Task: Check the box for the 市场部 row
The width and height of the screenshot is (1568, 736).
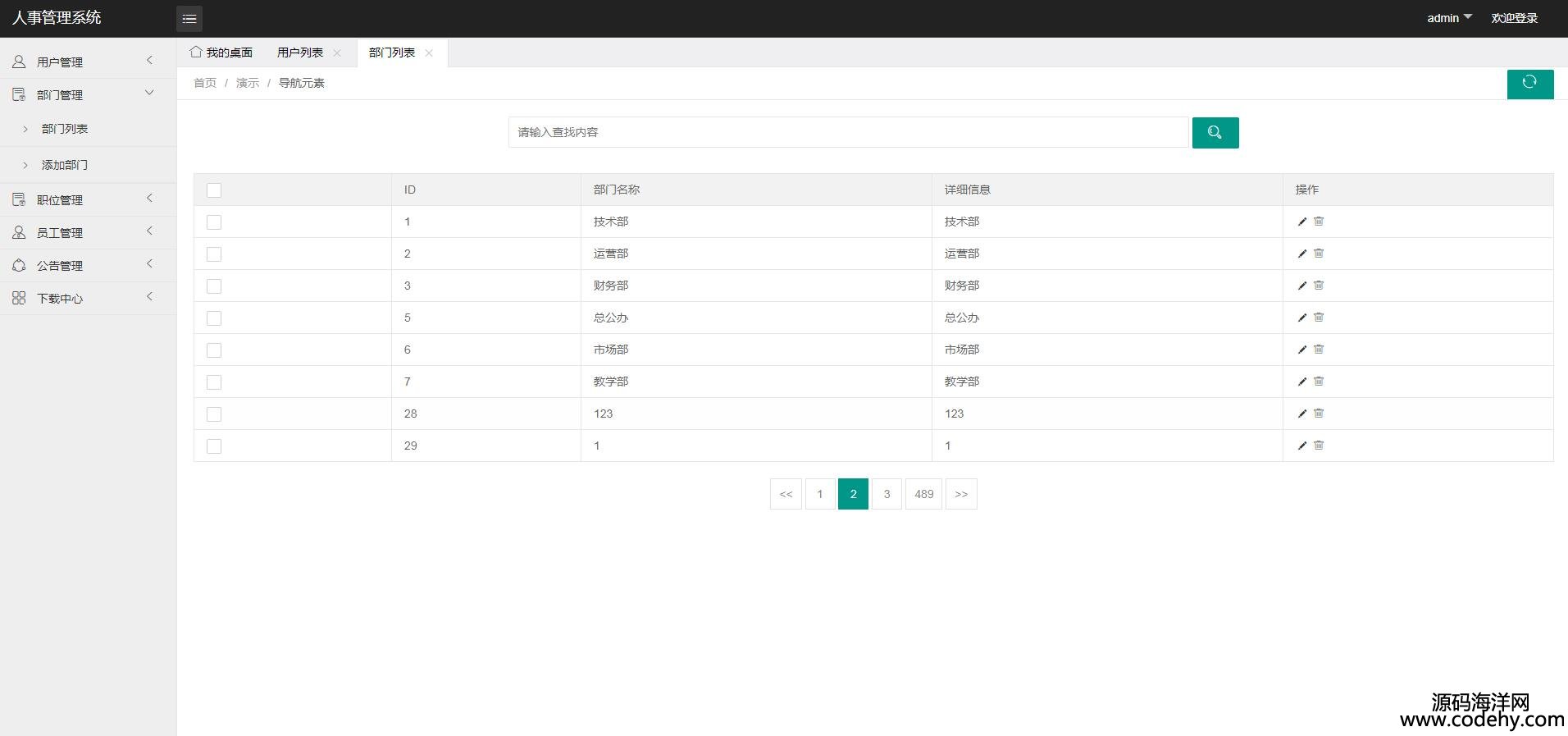Action: [x=214, y=350]
